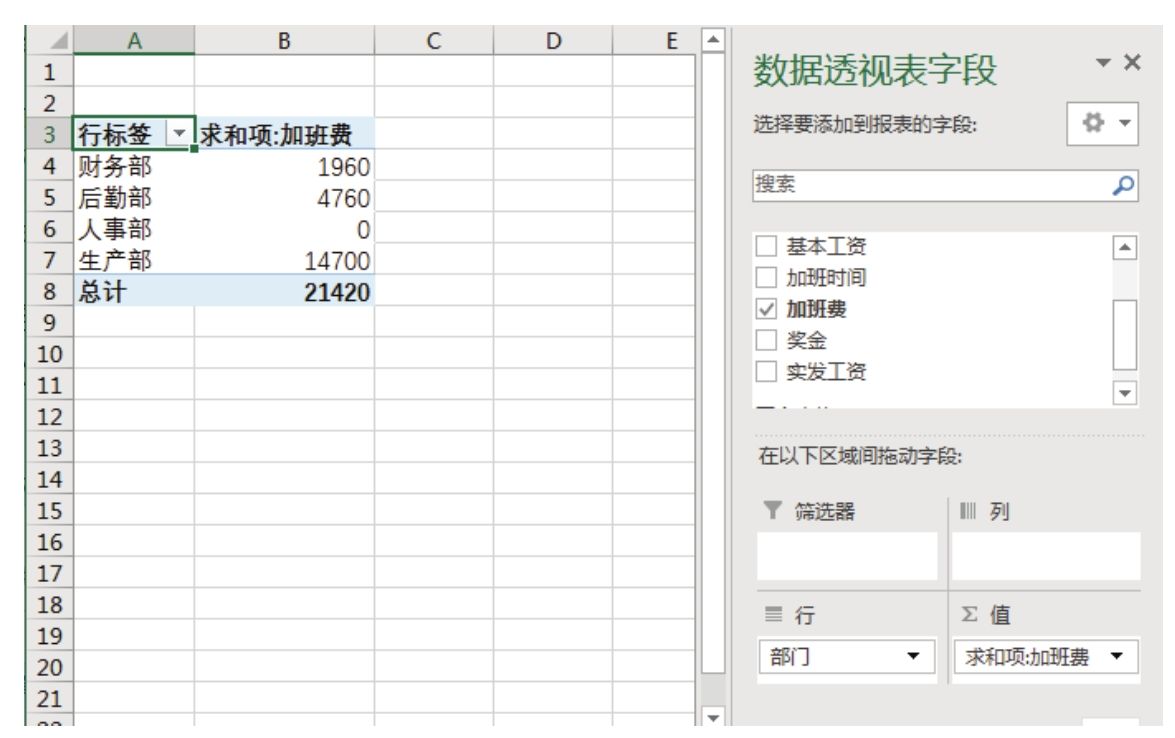Close the PivotTable fields pane
The height and width of the screenshot is (738, 1175).
[1132, 62]
